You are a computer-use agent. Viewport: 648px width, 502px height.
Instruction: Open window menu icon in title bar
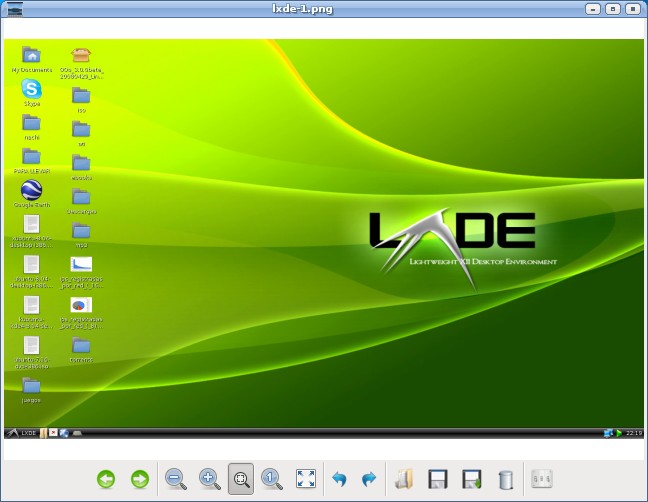tap(15, 9)
